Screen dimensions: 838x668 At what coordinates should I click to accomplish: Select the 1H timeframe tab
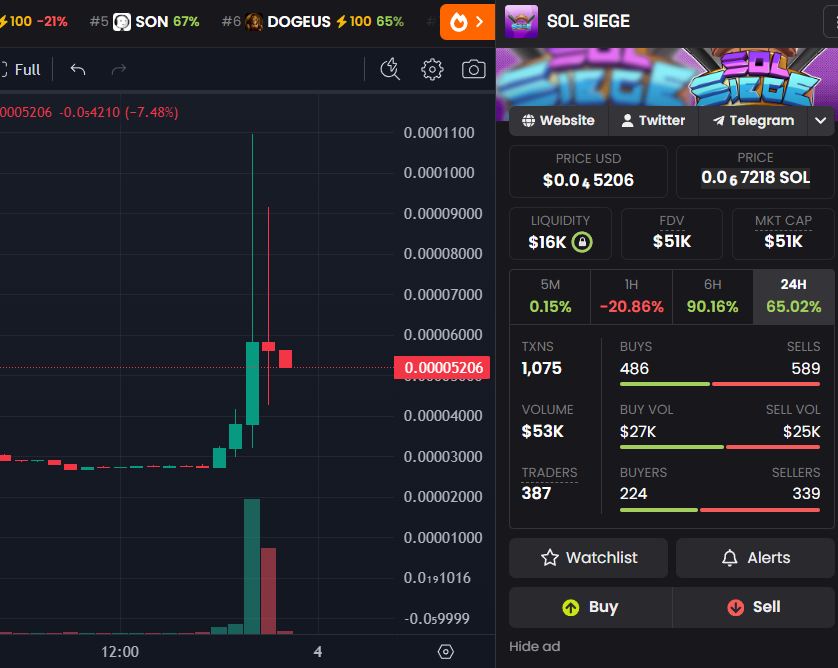[x=631, y=297]
